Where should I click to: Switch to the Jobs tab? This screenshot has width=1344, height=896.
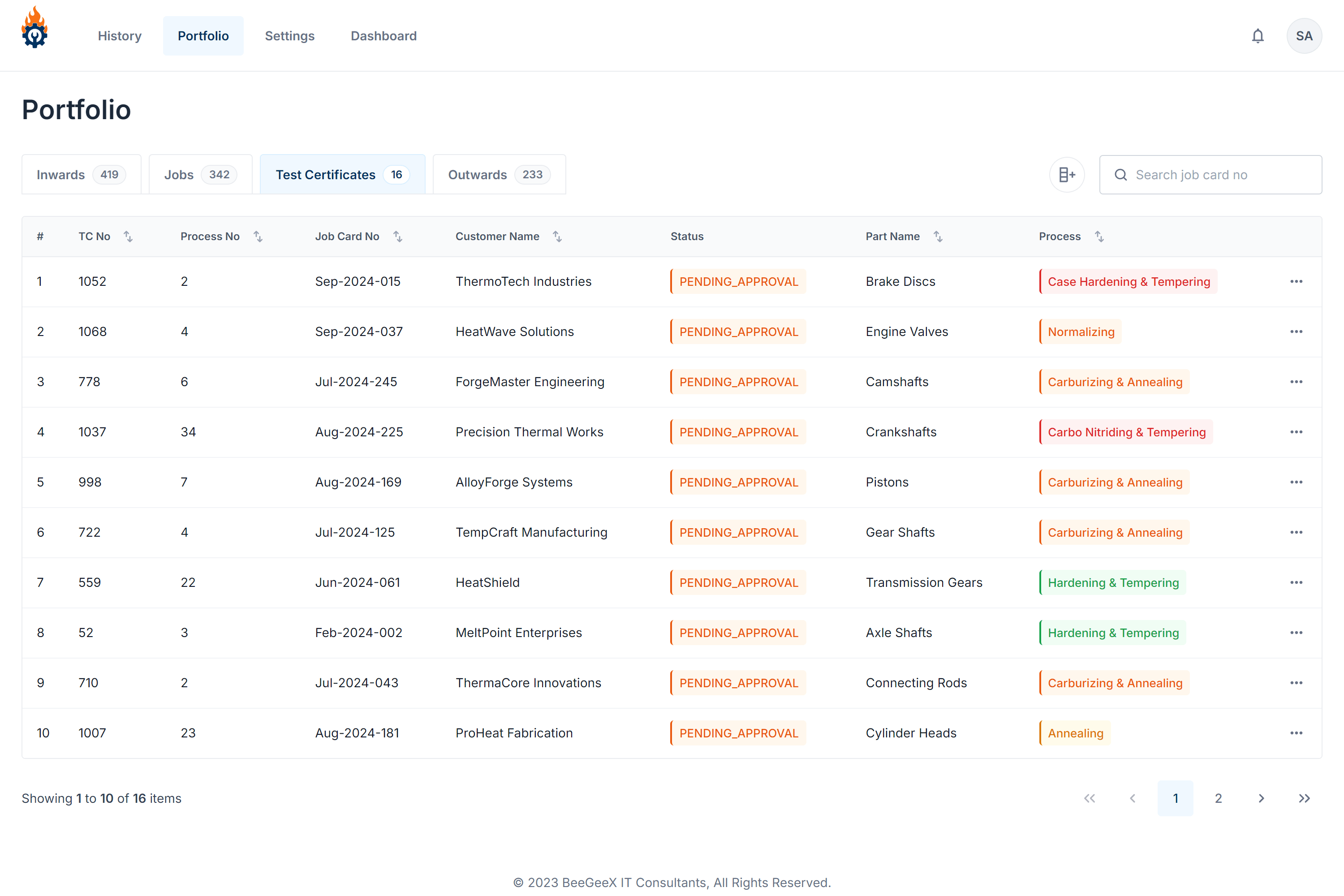(x=200, y=175)
